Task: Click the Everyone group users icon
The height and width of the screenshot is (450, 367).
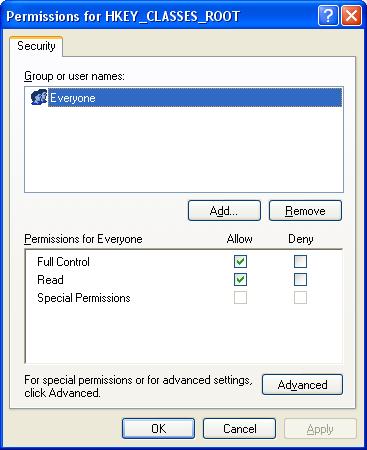Action: (39, 97)
